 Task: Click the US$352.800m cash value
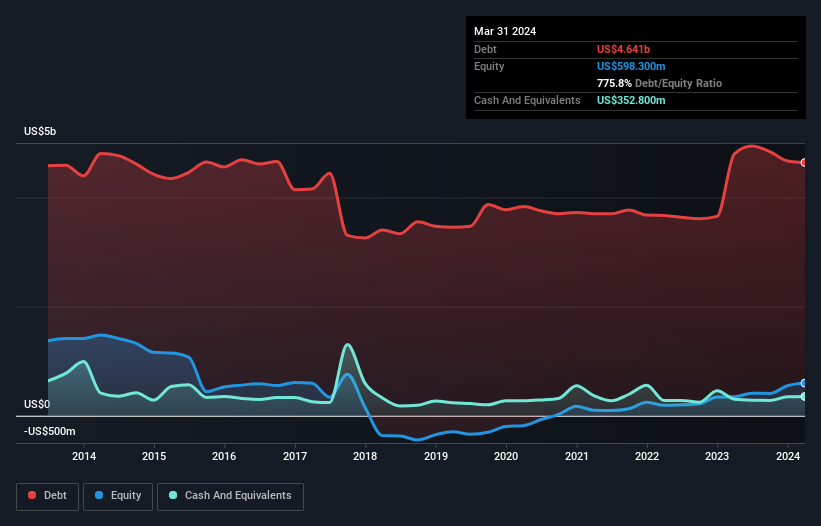(631, 100)
